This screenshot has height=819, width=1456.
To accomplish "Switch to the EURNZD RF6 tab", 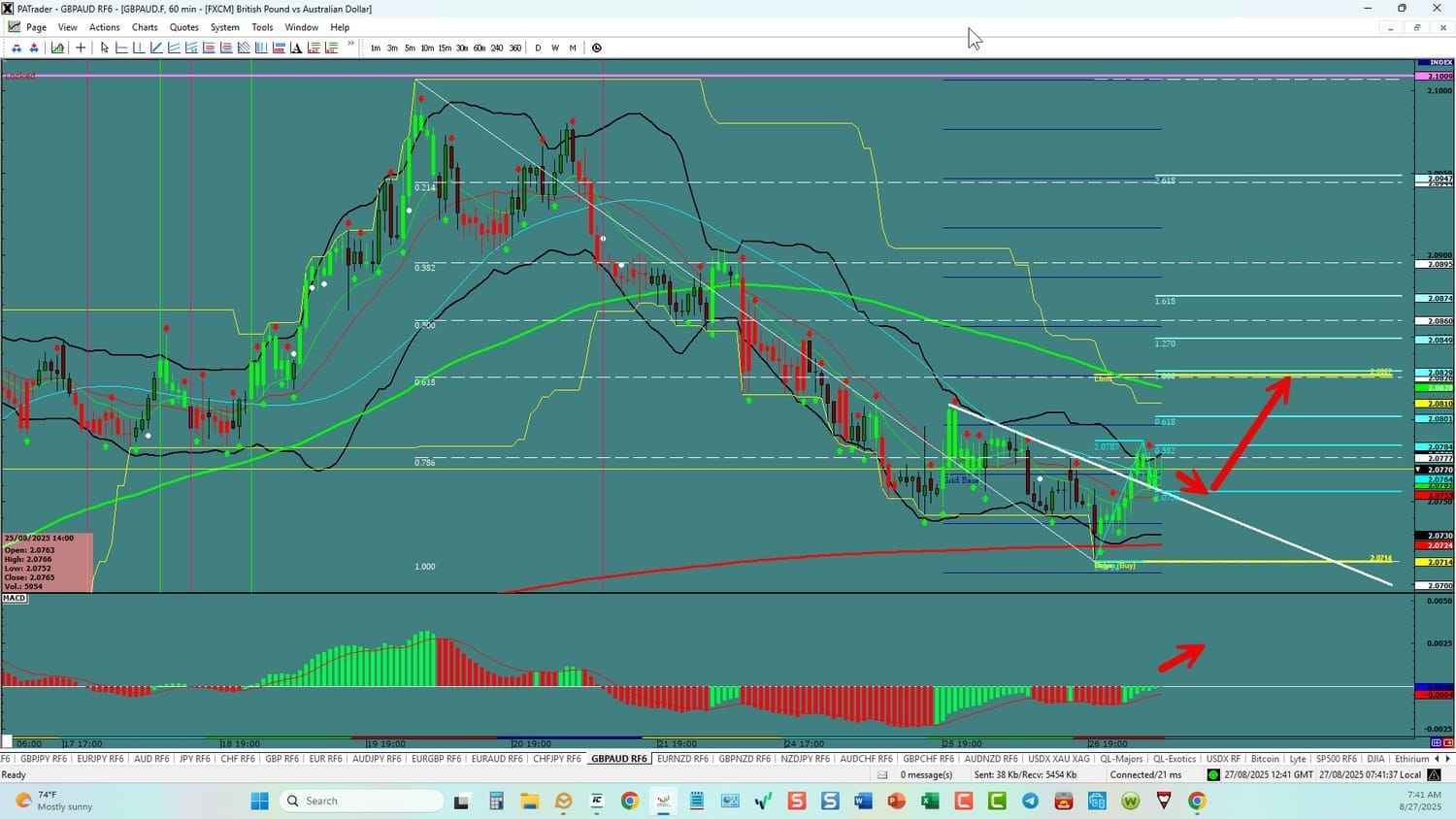I will [682, 759].
